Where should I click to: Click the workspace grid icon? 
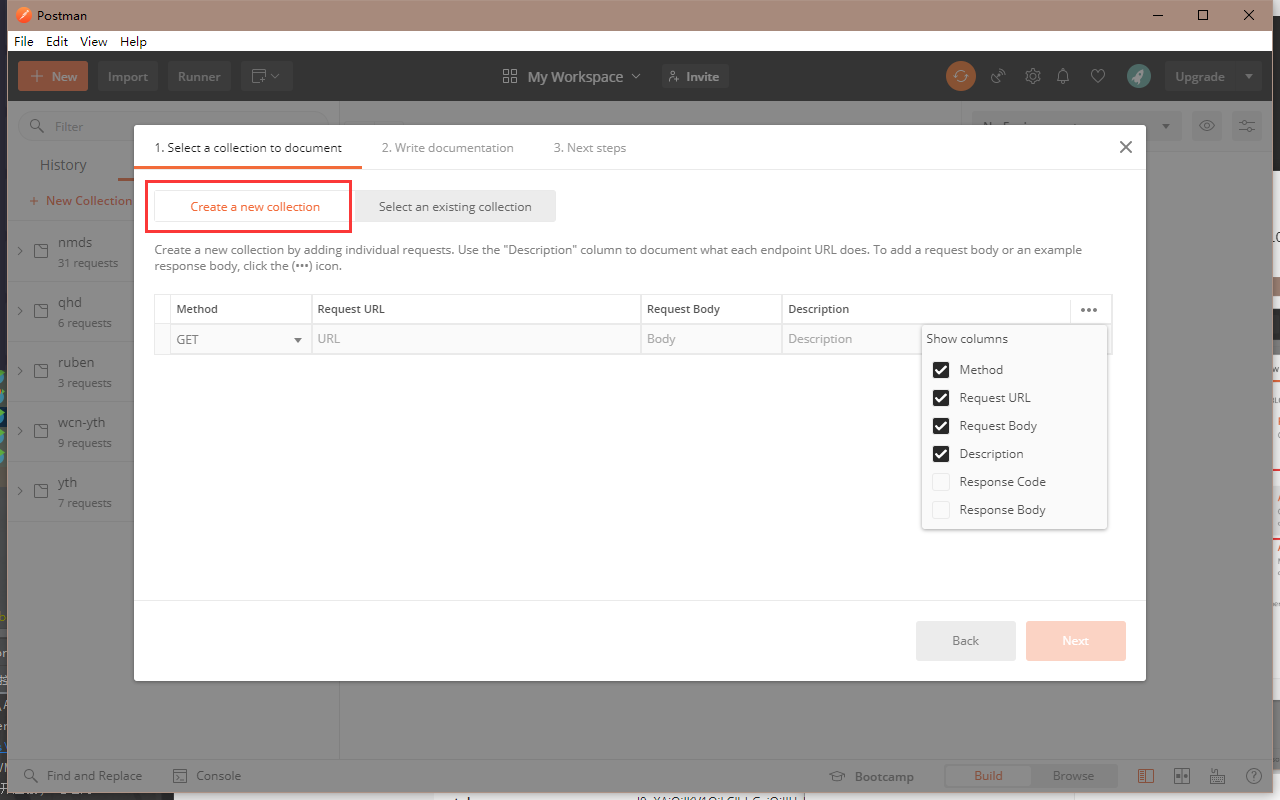(x=510, y=77)
